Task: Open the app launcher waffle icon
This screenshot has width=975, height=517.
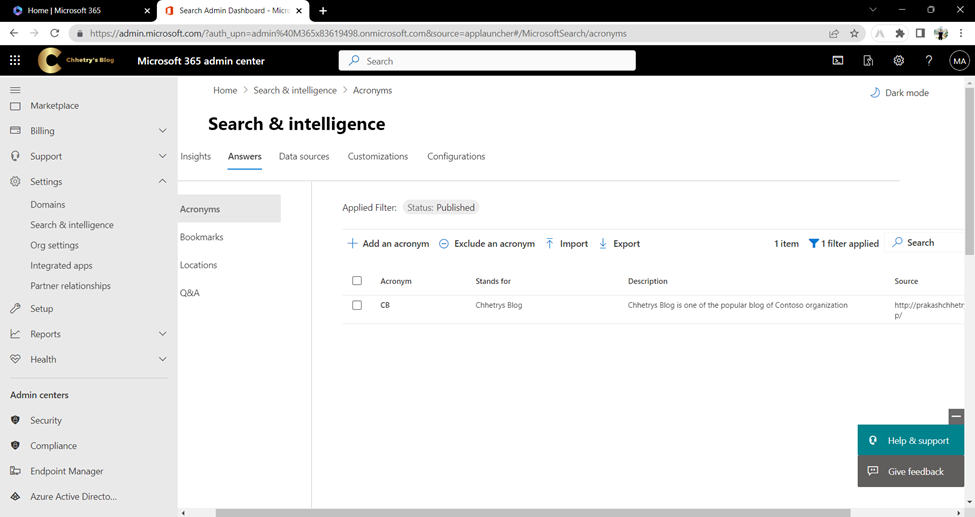Action: tap(15, 60)
